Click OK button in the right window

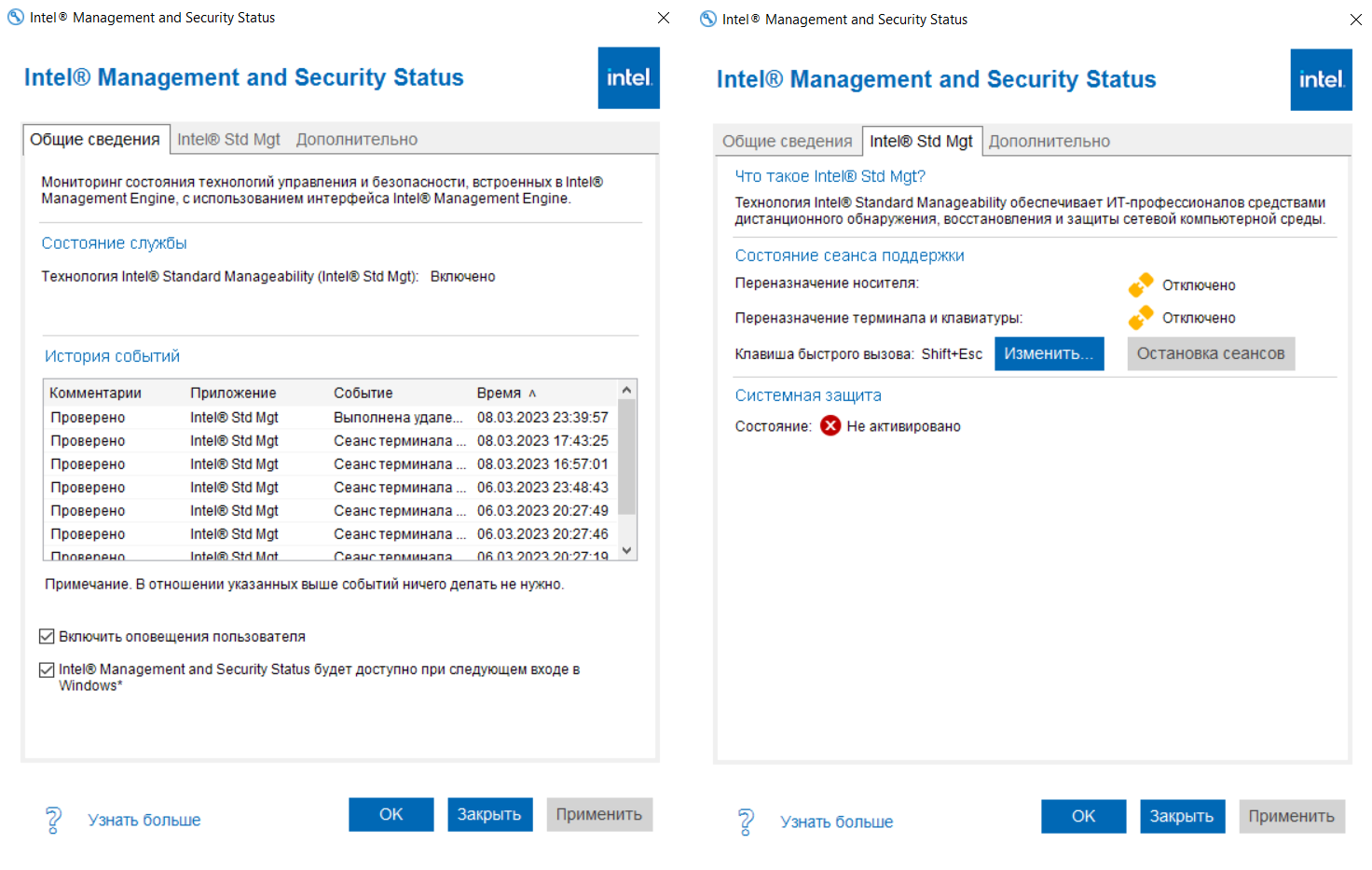coord(1084,816)
